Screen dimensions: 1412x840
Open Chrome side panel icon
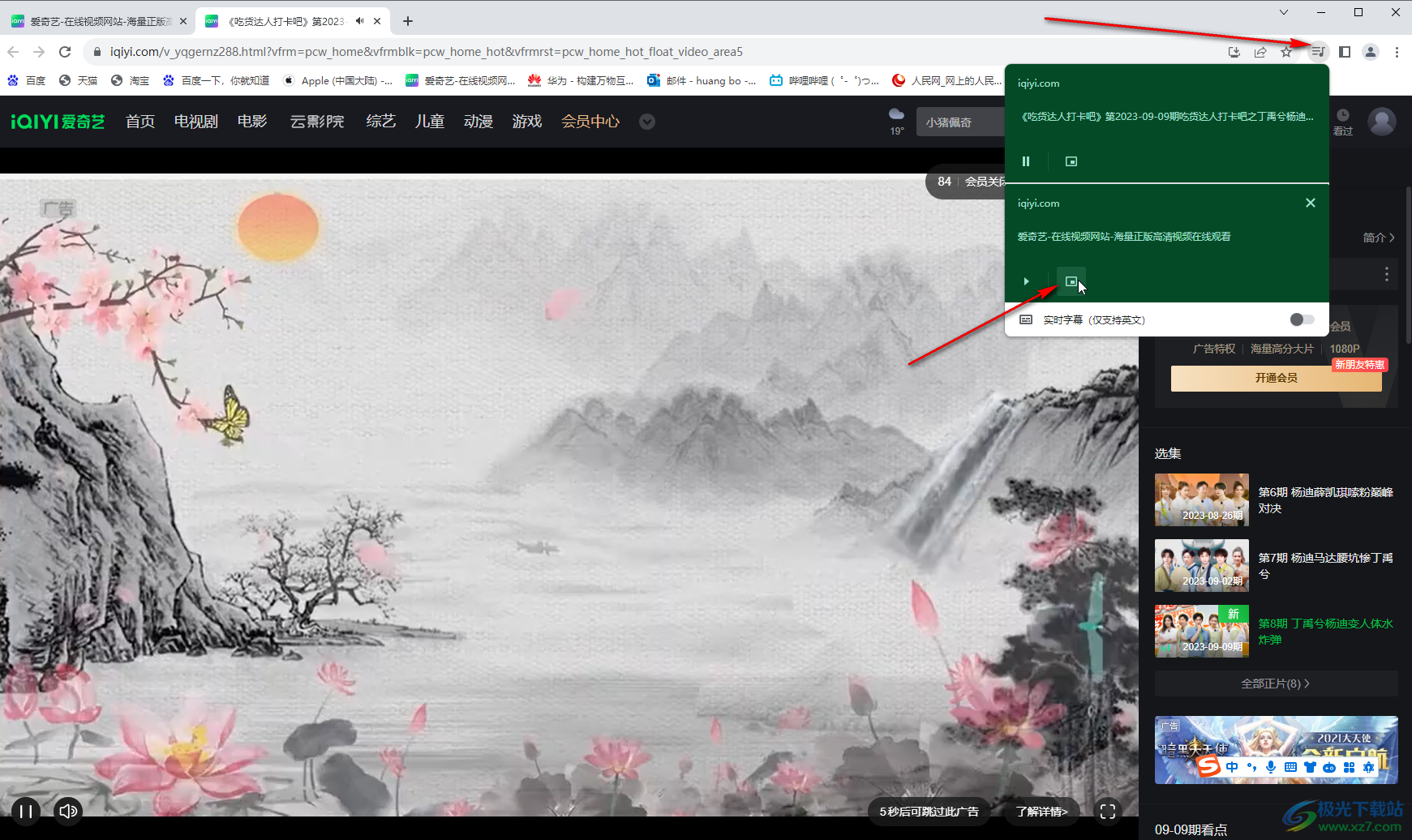[1345, 52]
